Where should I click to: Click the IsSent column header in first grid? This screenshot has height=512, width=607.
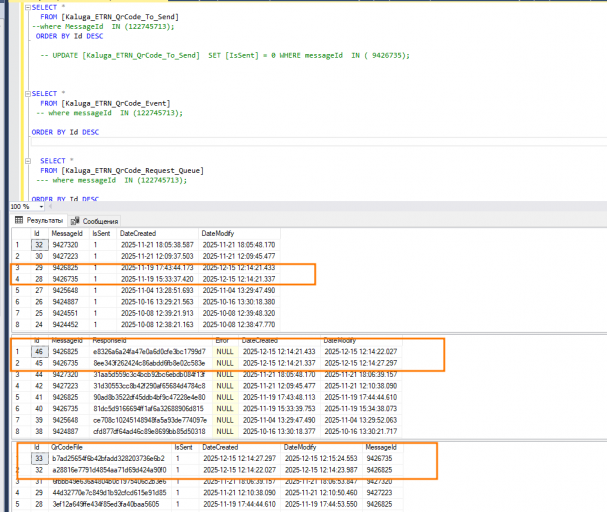(x=101, y=233)
